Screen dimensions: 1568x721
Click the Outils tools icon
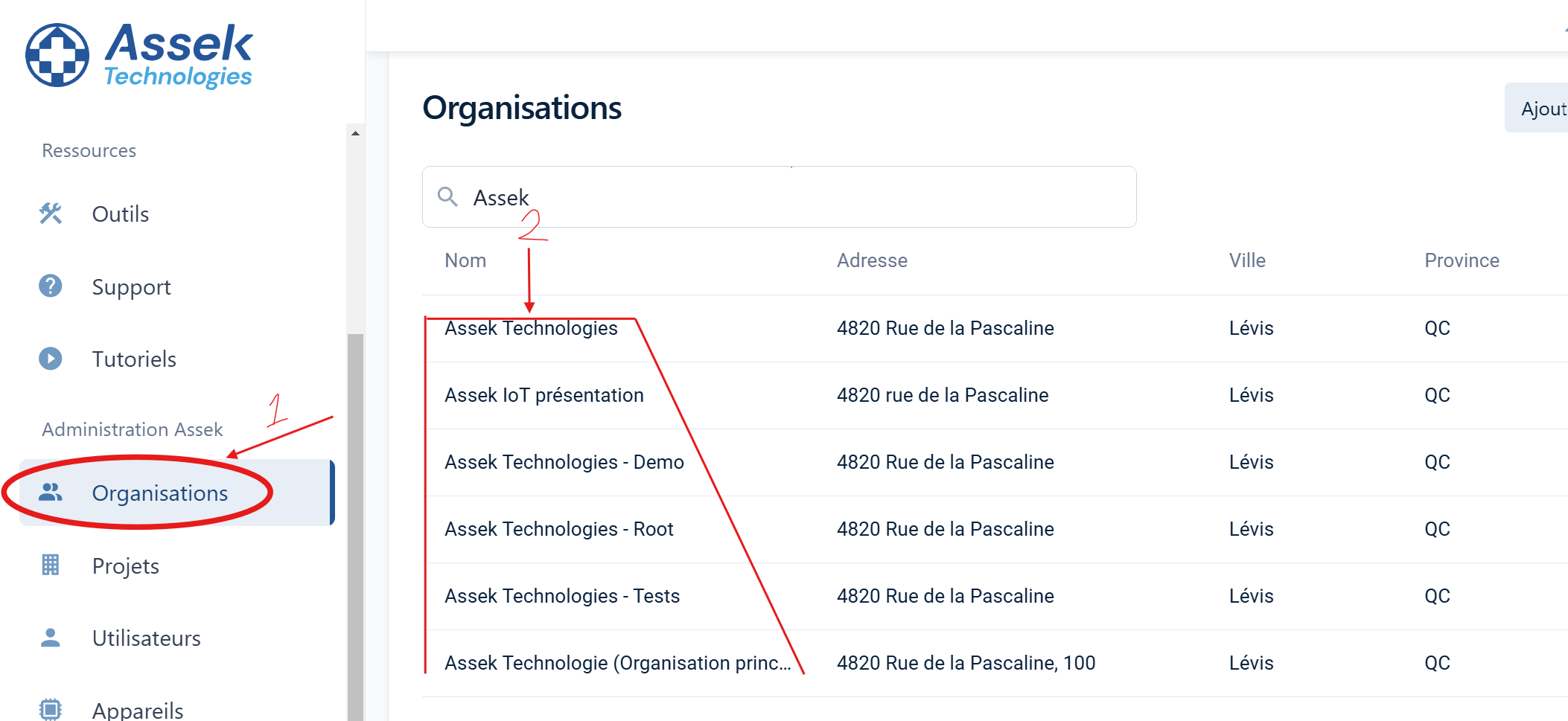click(x=51, y=214)
